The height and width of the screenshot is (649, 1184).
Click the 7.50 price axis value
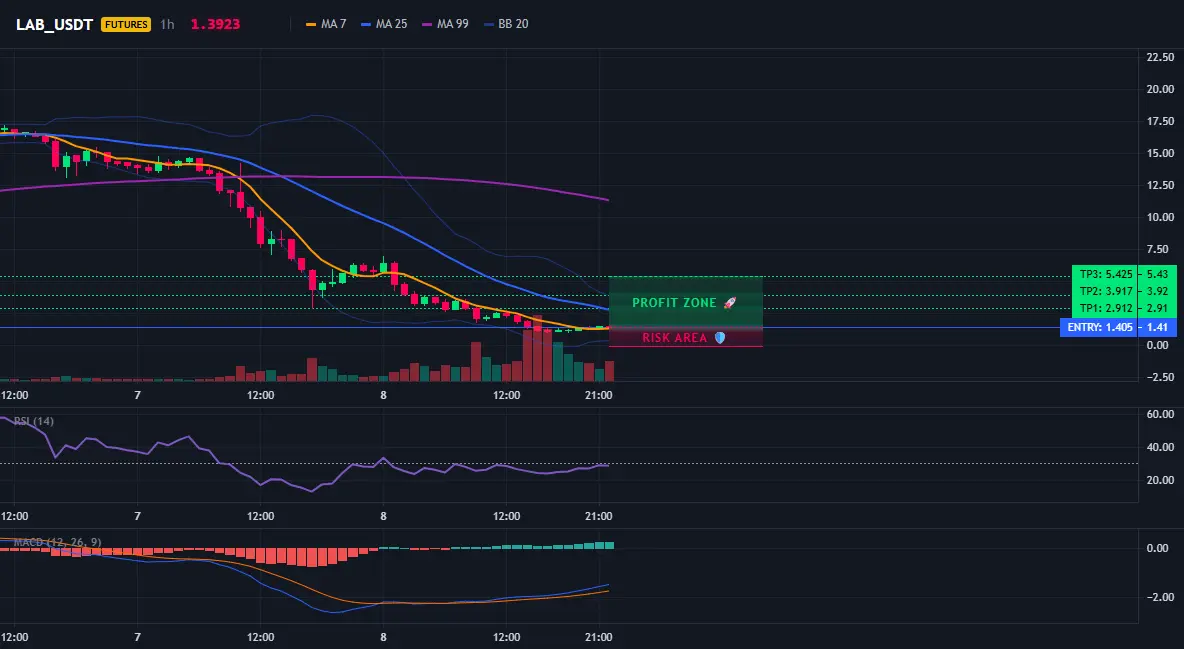[x=1160, y=249]
